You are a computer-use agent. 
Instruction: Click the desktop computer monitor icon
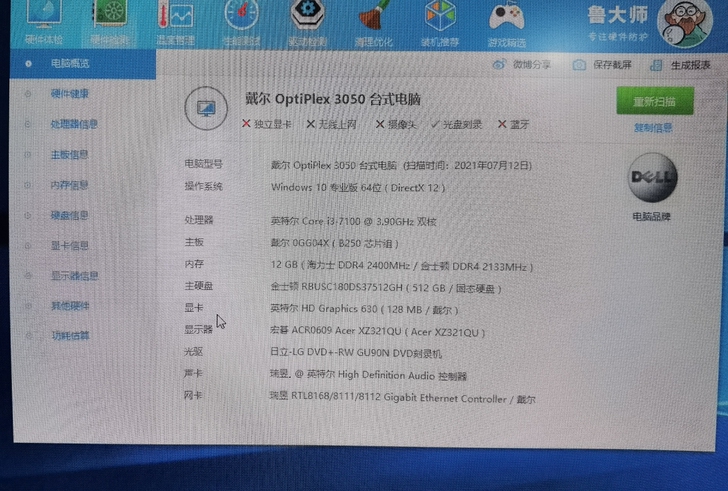click(206, 108)
